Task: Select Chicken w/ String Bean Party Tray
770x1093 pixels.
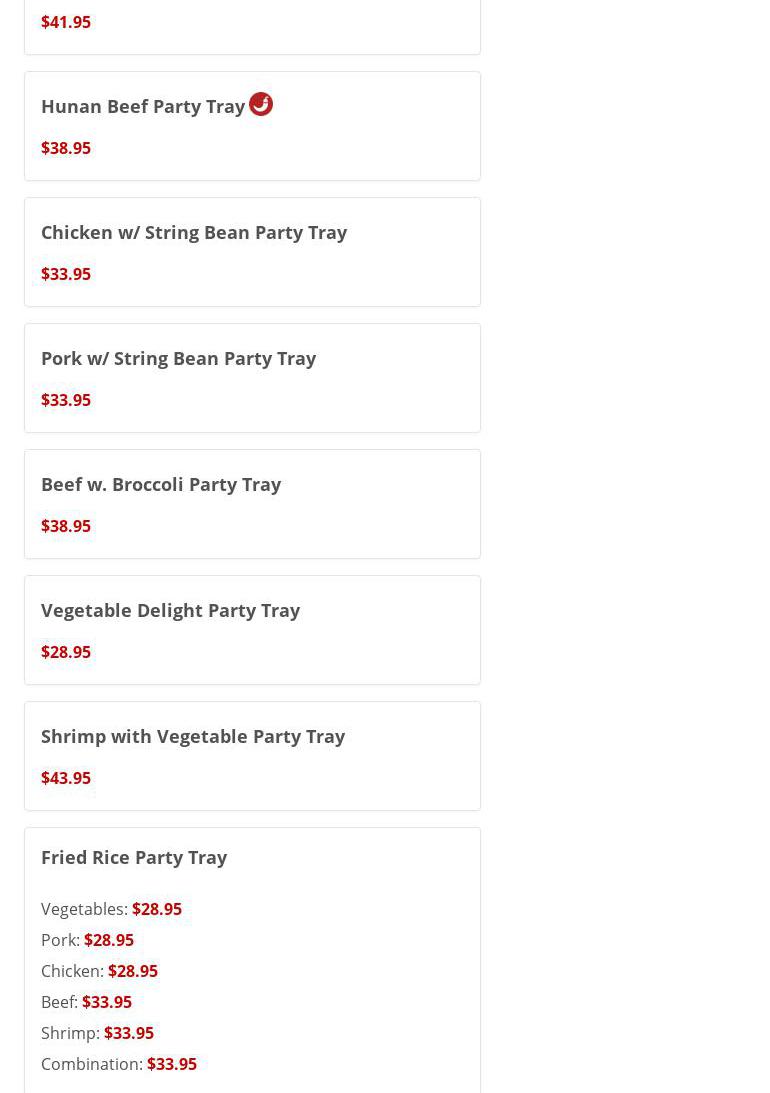Action: click(194, 232)
